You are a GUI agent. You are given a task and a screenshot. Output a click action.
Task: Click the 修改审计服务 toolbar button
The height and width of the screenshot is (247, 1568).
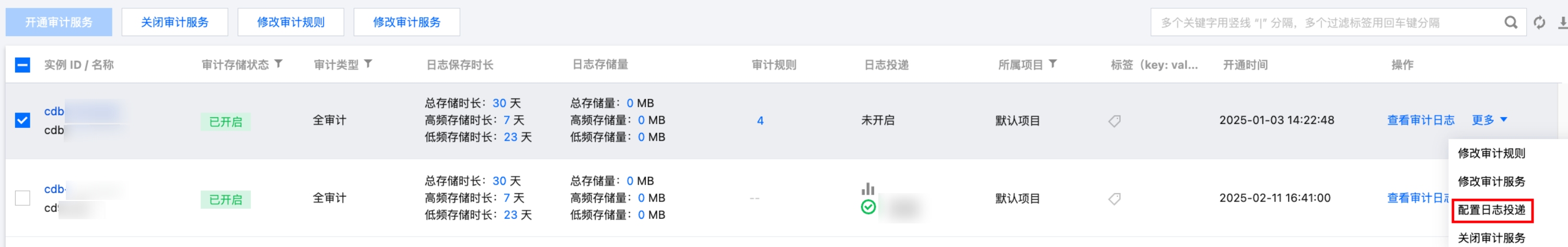click(x=406, y=23)
